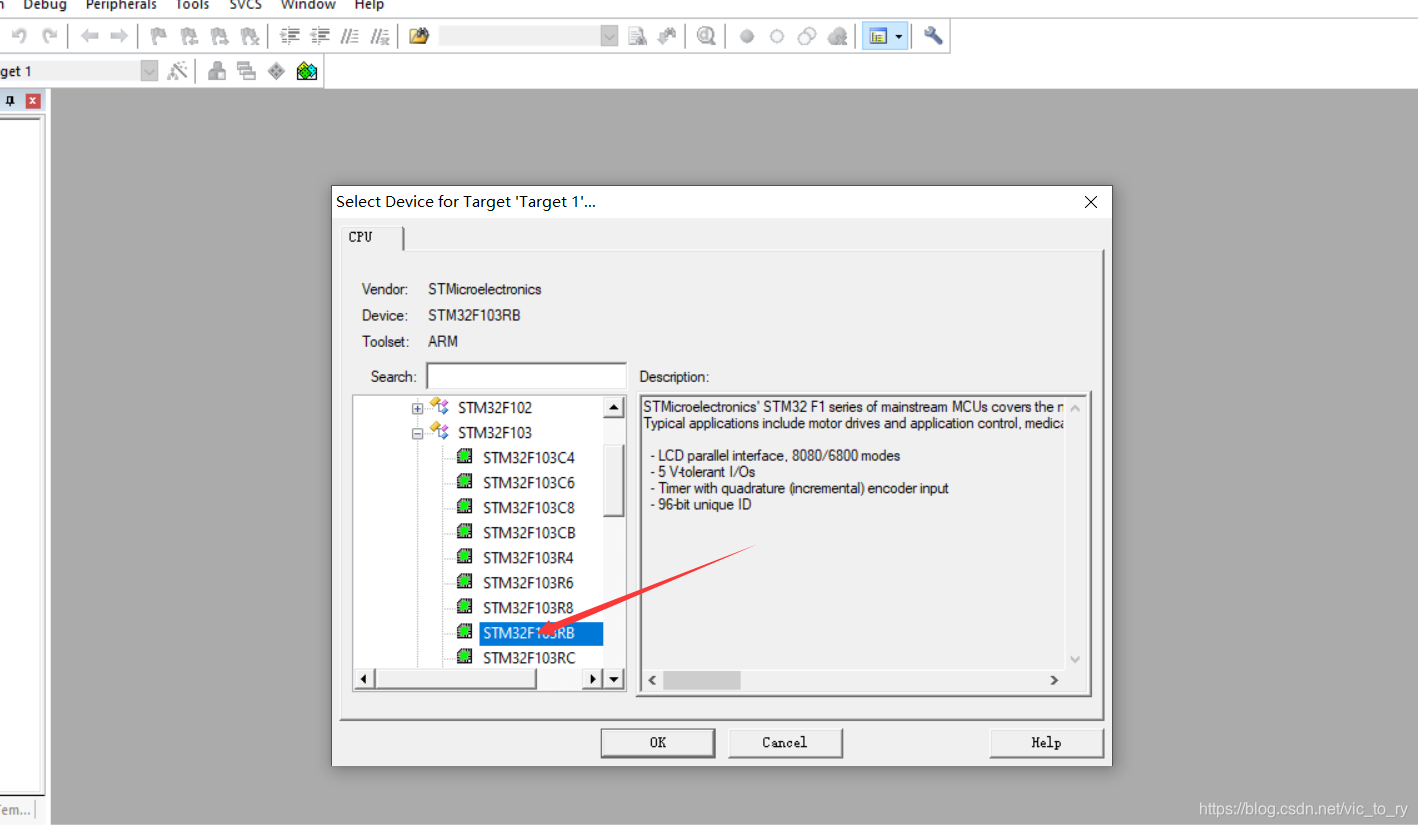Click the device tree scroll right arrow
The width and height of the screenshot is (1418, 828).
click(593, 679)
